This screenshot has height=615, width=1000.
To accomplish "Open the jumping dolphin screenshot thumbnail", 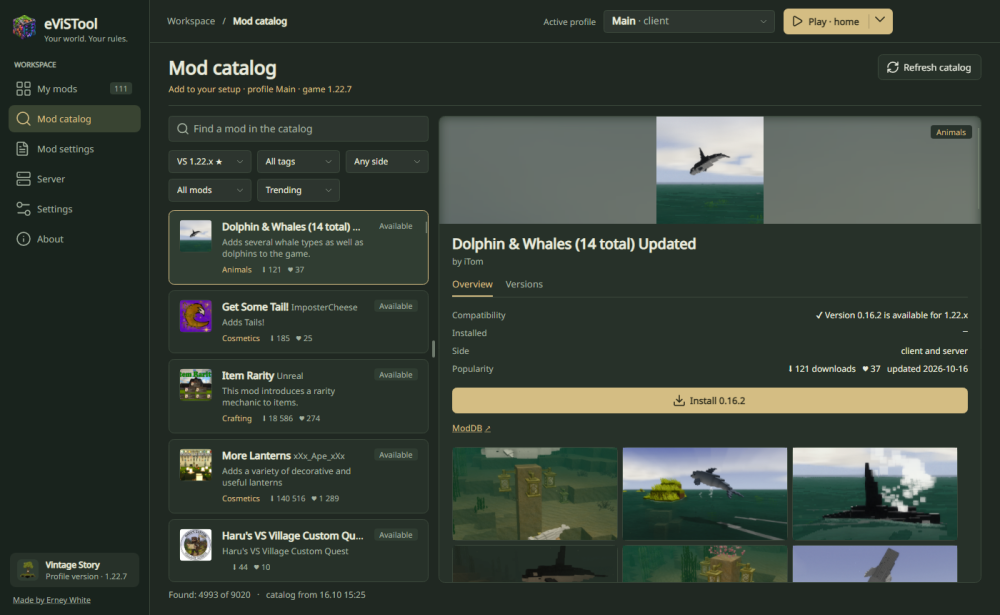I will coord(705,494).
